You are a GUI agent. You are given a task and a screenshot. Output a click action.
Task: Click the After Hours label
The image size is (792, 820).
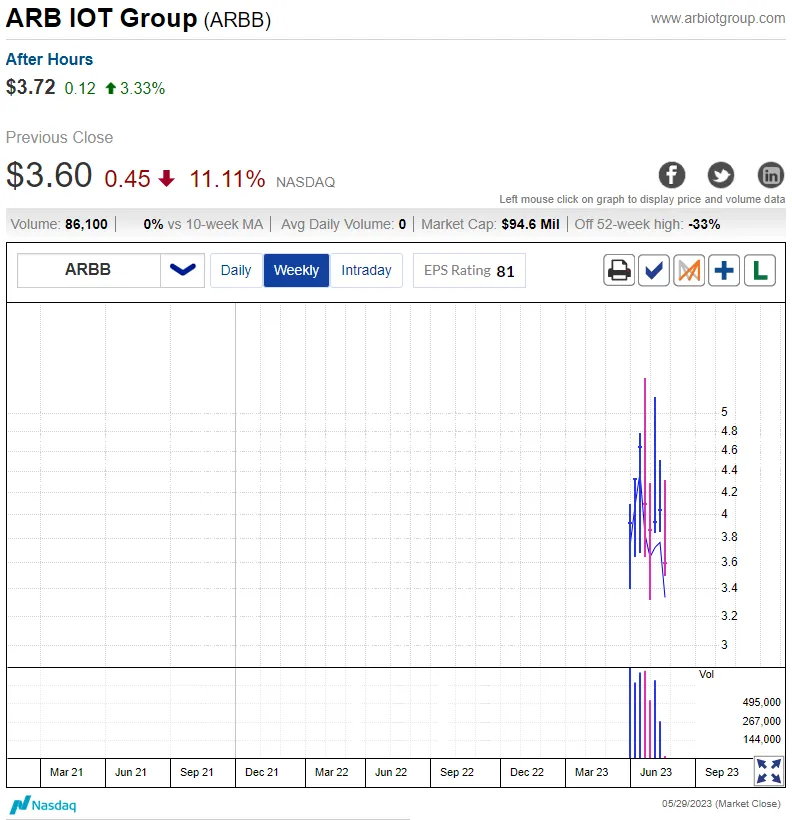49,59
